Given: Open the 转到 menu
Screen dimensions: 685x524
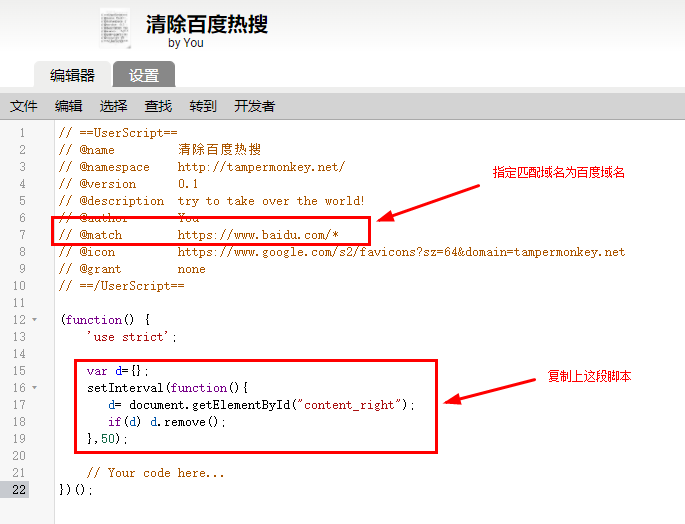Looking at the screenshot, I should (203, 106).
